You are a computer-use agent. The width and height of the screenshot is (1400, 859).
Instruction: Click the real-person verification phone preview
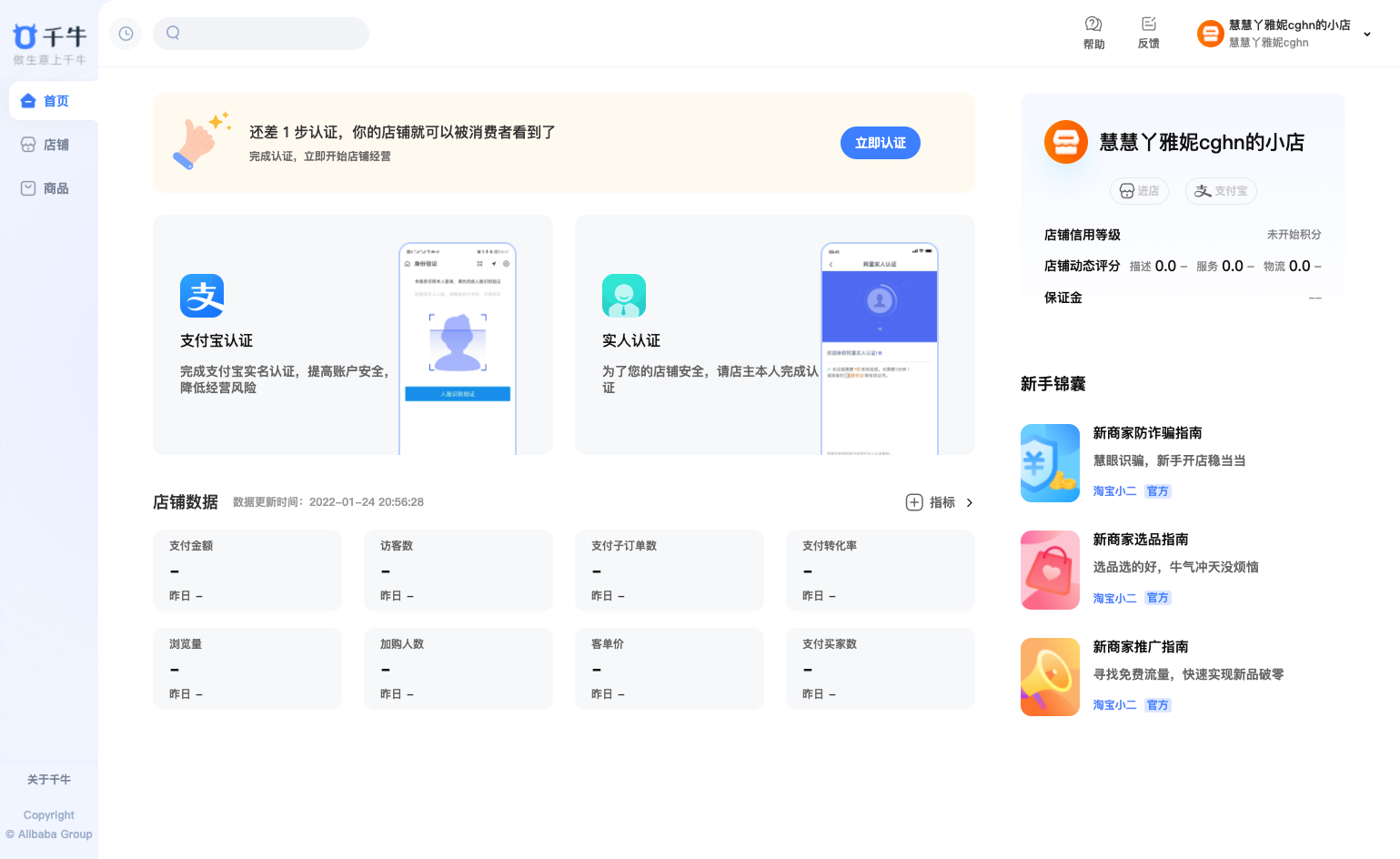(x=880, y=349)
